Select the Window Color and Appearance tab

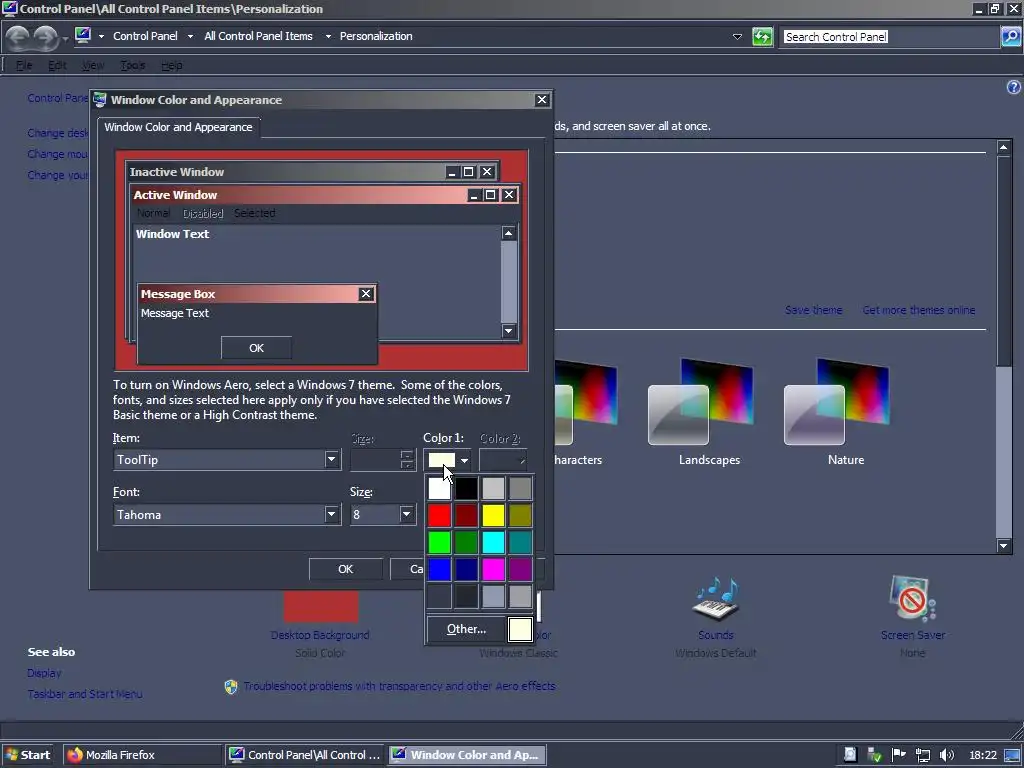178,127
